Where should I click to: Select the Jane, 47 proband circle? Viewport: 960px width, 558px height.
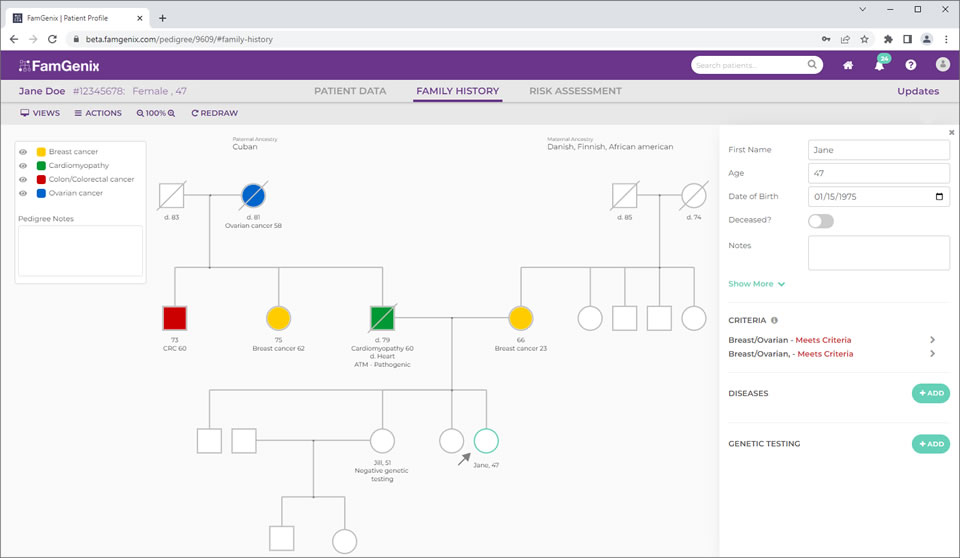tap(486, 441)
